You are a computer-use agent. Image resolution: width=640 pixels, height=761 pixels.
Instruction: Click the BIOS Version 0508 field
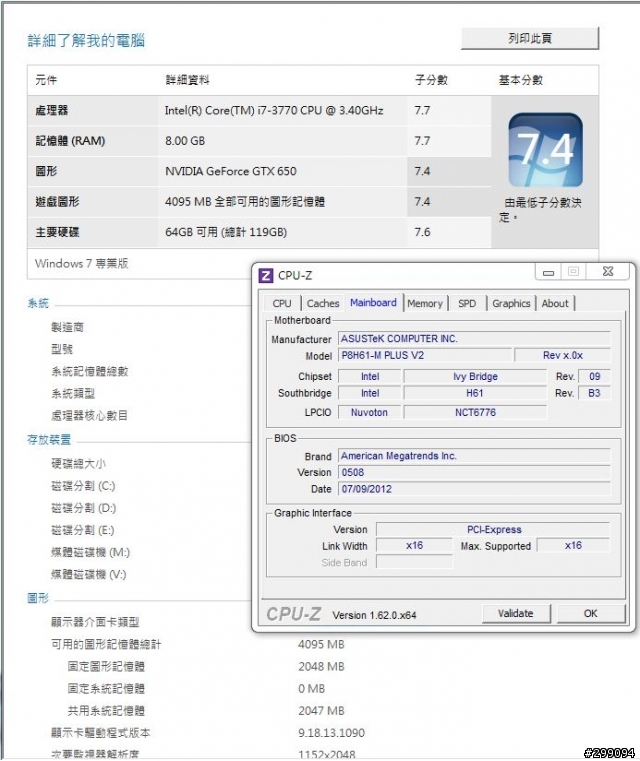click(x=474, y=472)
